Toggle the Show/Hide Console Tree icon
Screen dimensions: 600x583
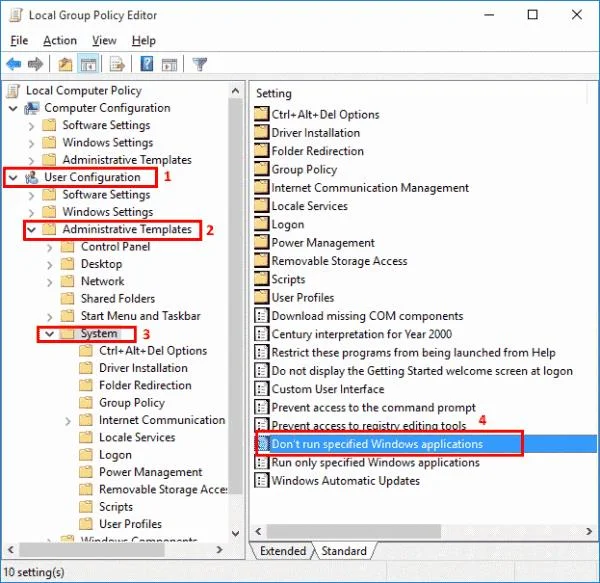[88, 64]
